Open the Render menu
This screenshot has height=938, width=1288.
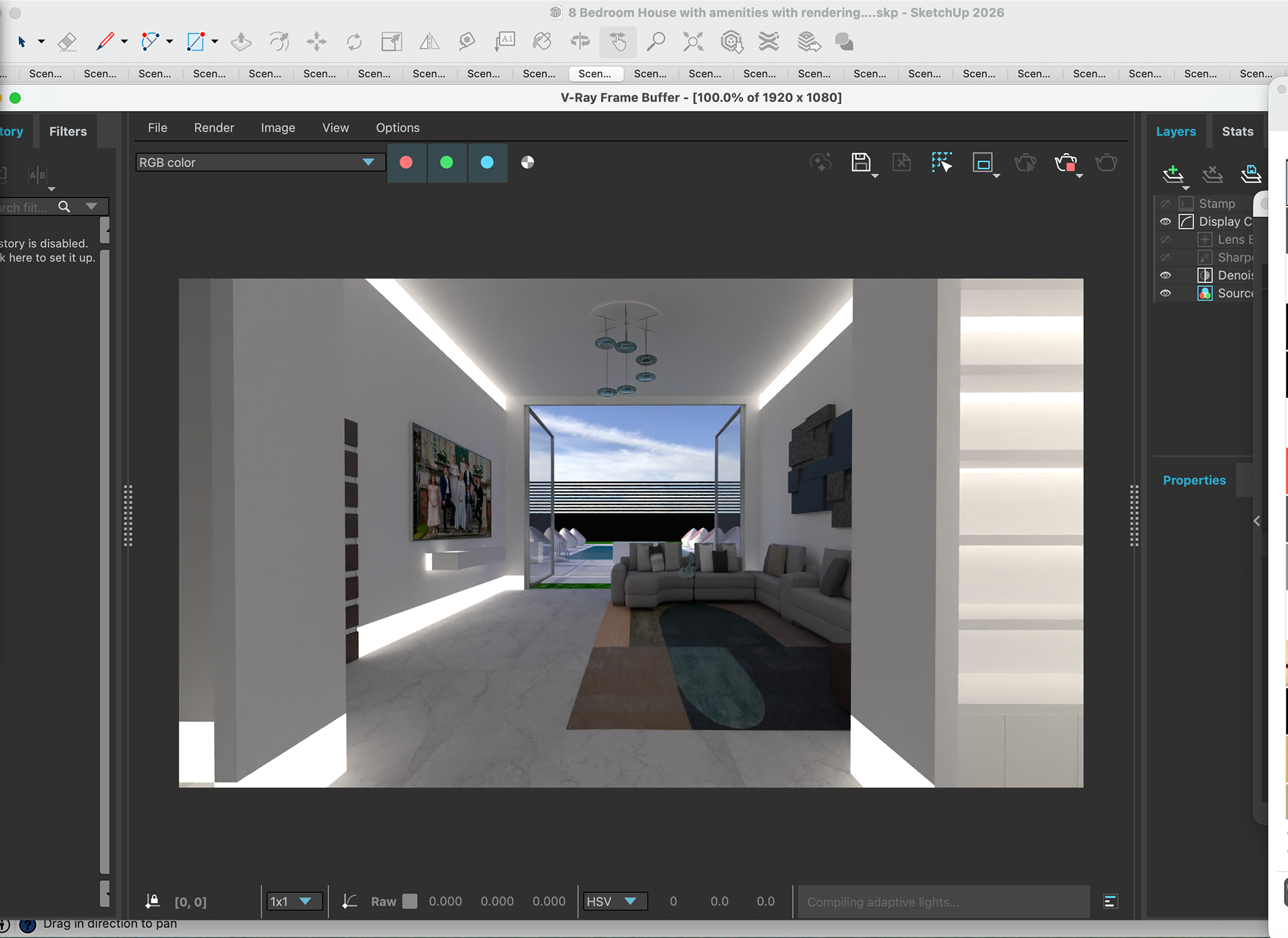pyautogui.click(x=214, y=127)
